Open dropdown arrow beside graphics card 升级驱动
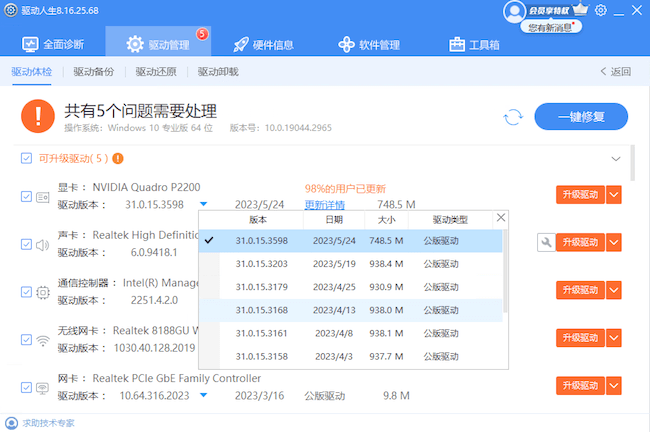Screen dimensions: 650x432 click(614, 194)
